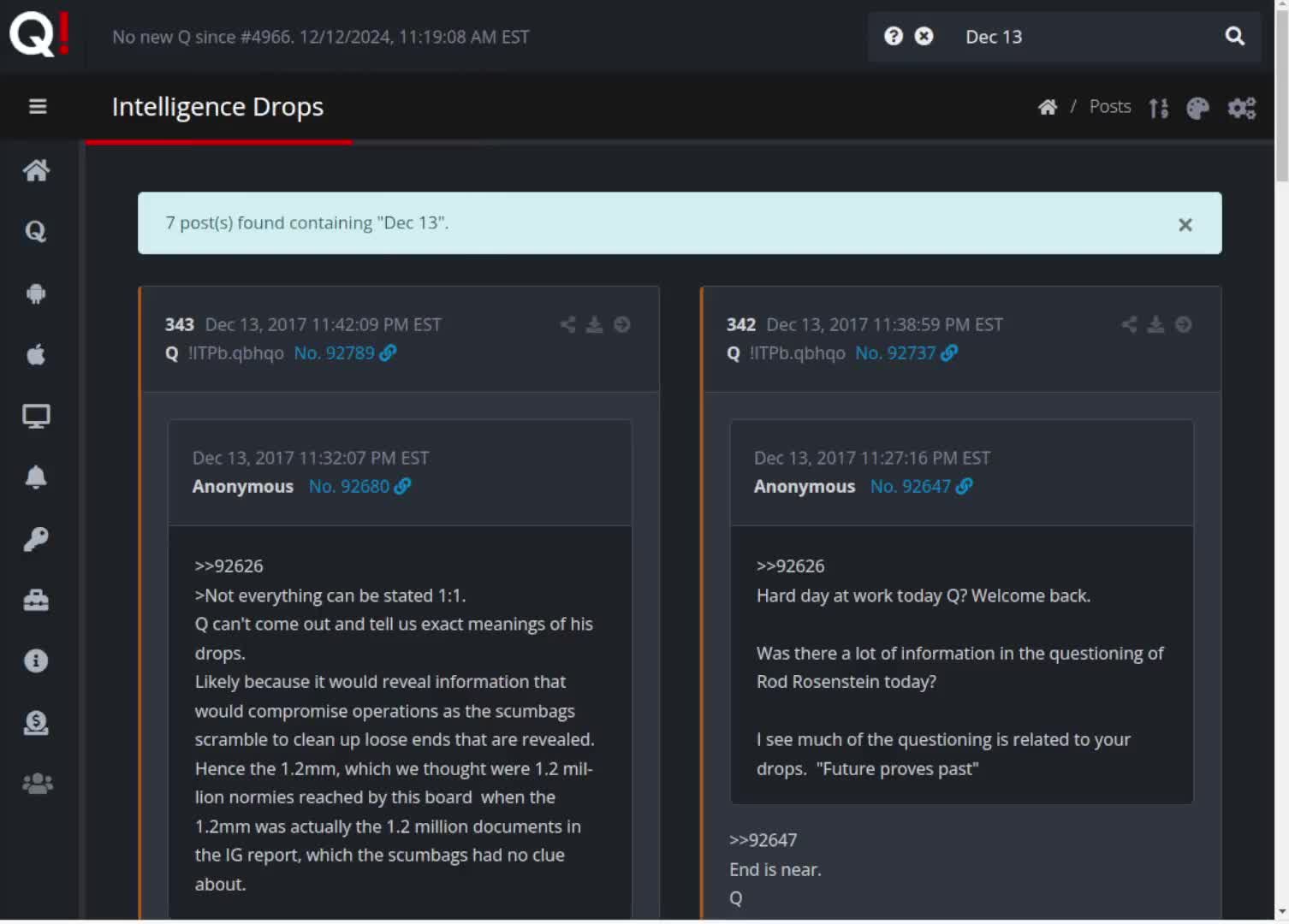
Task: Download post 342
Action: tap(1155, 324)
